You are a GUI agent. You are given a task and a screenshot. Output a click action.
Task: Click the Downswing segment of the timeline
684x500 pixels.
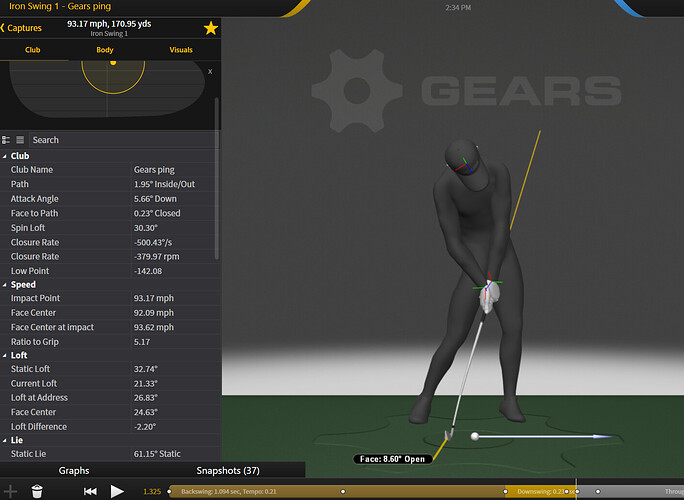point(540,491)
